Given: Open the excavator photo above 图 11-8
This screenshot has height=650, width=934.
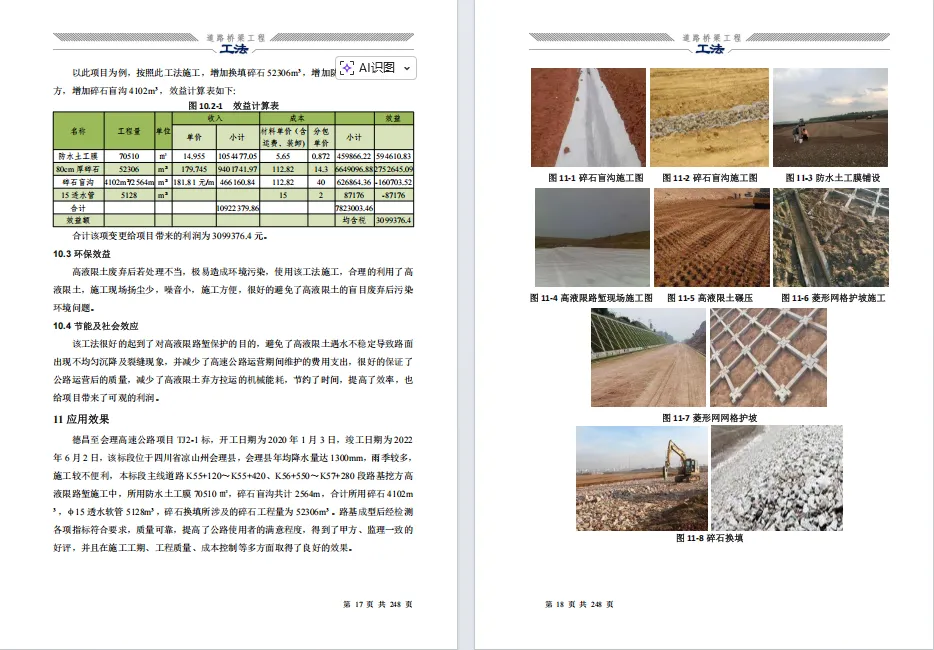Looking at the screenshot, I should (642, 478).
